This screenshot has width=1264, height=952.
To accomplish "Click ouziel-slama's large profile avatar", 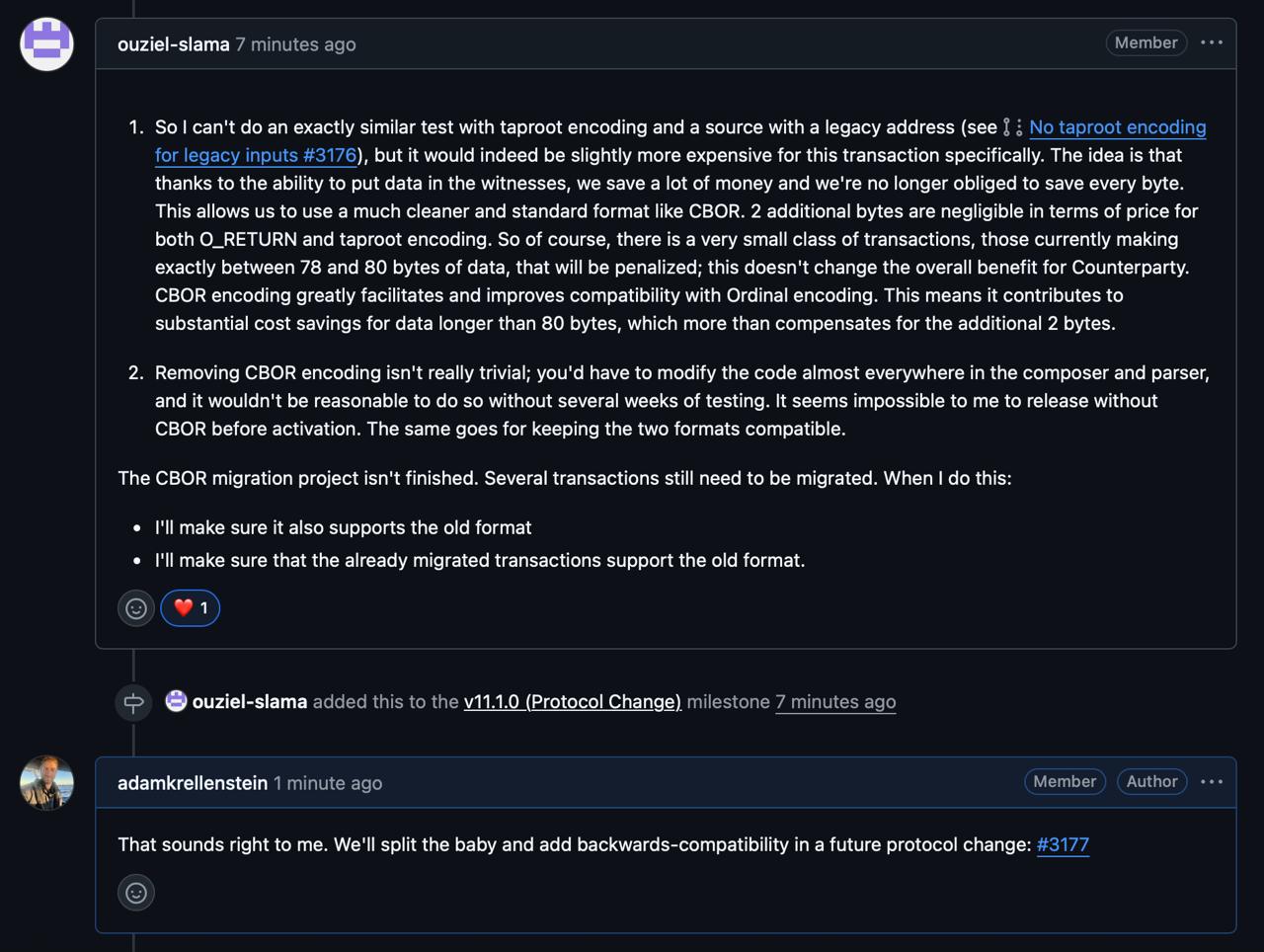I will point(46,44).
